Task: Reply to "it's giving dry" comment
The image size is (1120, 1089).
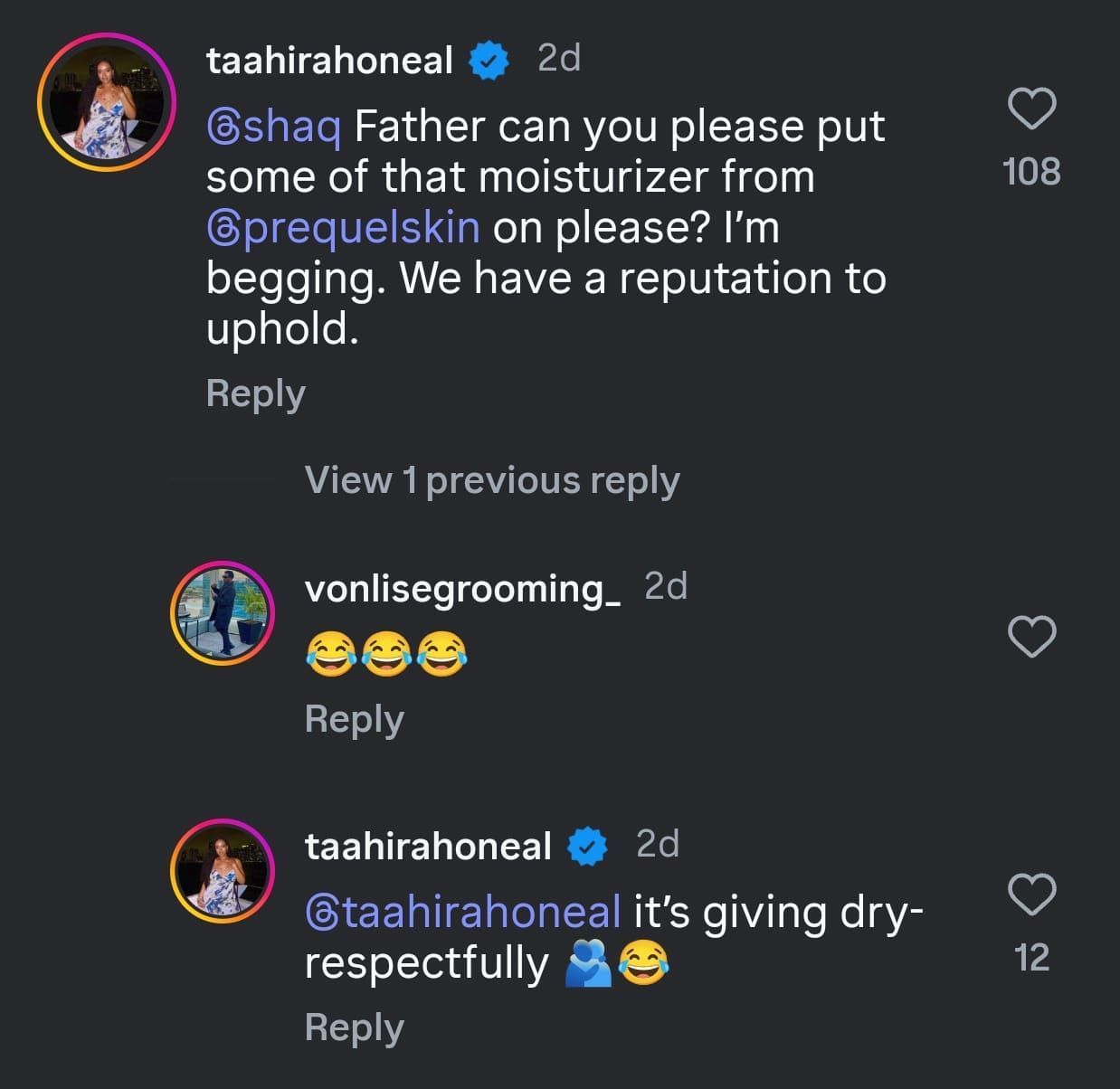Action: click(354, 1027)
